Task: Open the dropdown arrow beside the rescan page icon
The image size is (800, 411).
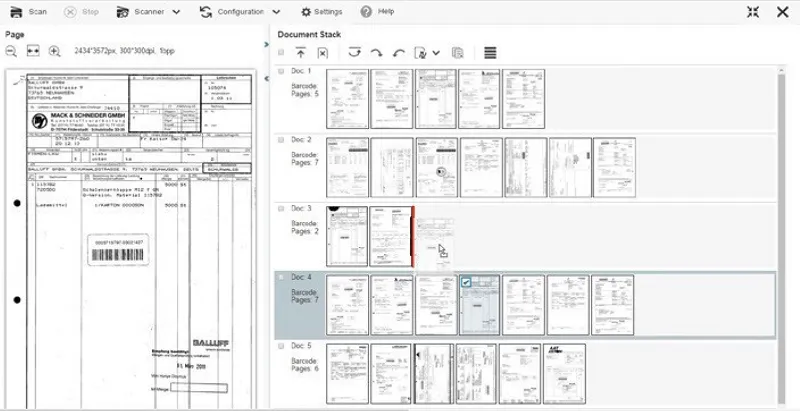Action: click(436, 53)
